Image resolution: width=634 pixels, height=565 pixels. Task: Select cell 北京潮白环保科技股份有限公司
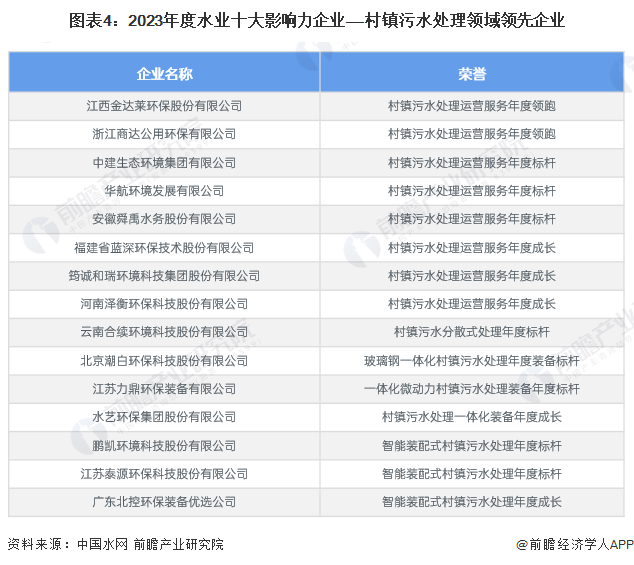click(x=164, y=361)
